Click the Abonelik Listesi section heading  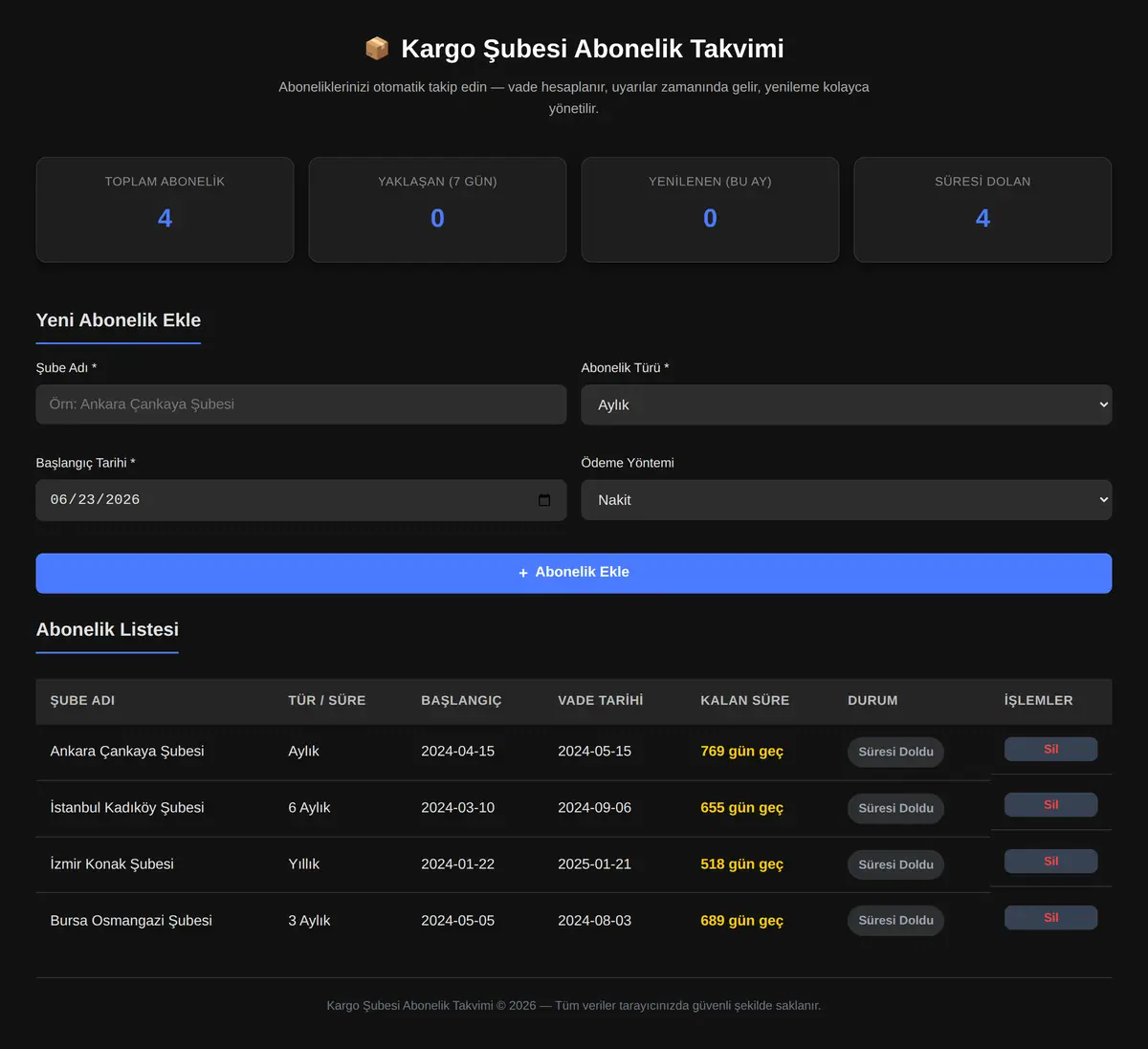(107, 629)
